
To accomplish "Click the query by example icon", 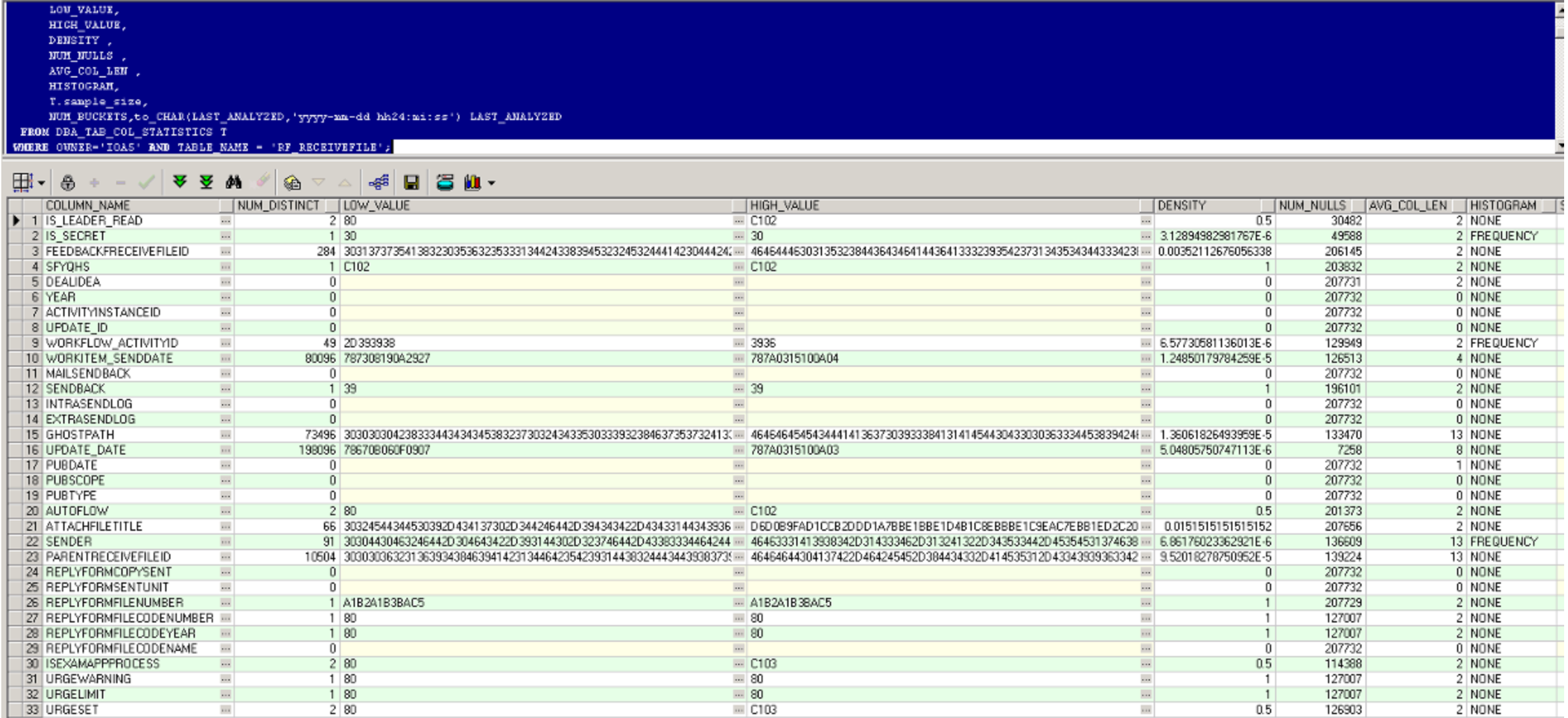I will click(x=292, y=183).
